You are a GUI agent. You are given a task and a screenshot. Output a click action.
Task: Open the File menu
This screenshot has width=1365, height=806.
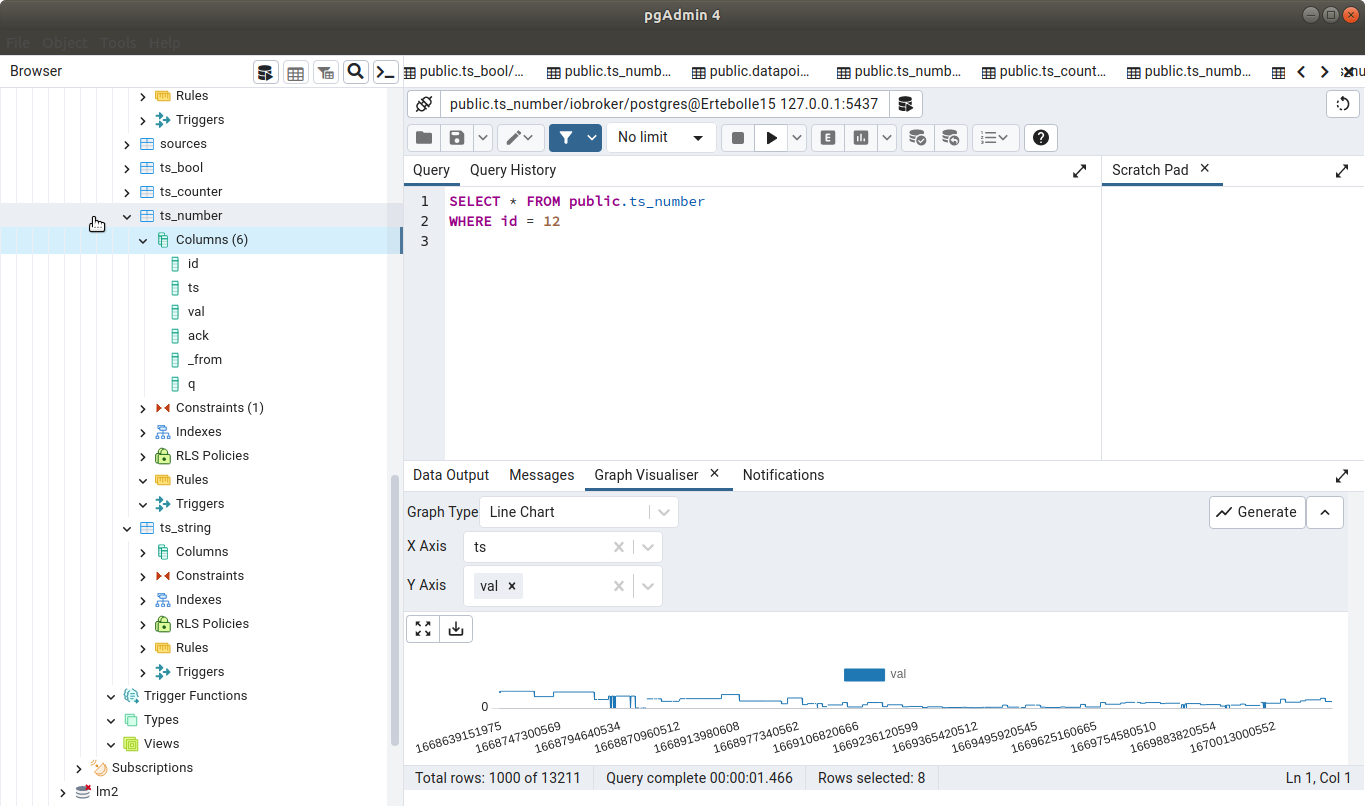pos(18,43)
